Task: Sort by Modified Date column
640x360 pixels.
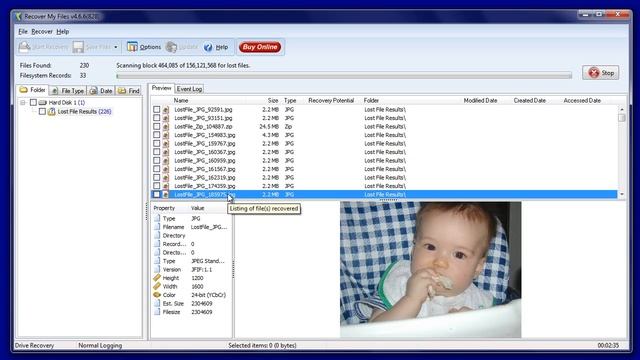Action: pyautogui.click(x=480, y=100)
